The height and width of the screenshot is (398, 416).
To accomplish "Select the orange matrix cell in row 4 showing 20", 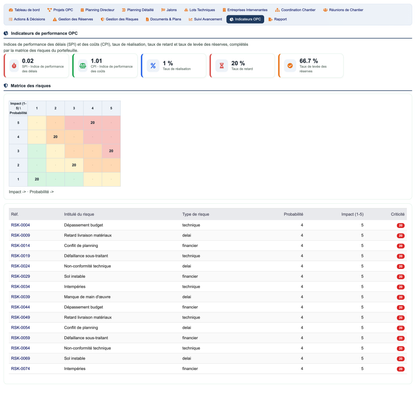I will click(55, 137).
